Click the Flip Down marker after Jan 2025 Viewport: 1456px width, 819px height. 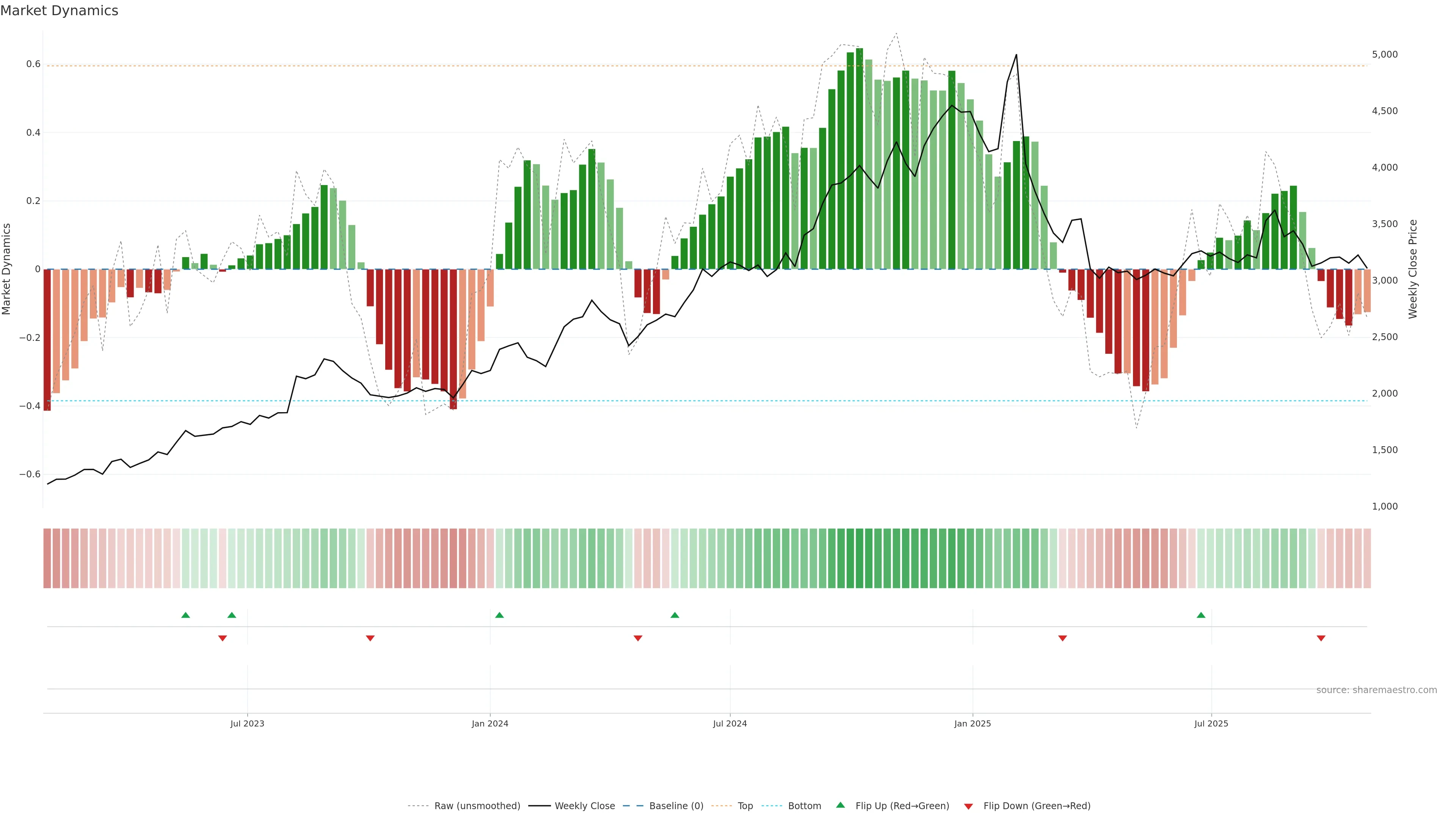click(1062, 638)
